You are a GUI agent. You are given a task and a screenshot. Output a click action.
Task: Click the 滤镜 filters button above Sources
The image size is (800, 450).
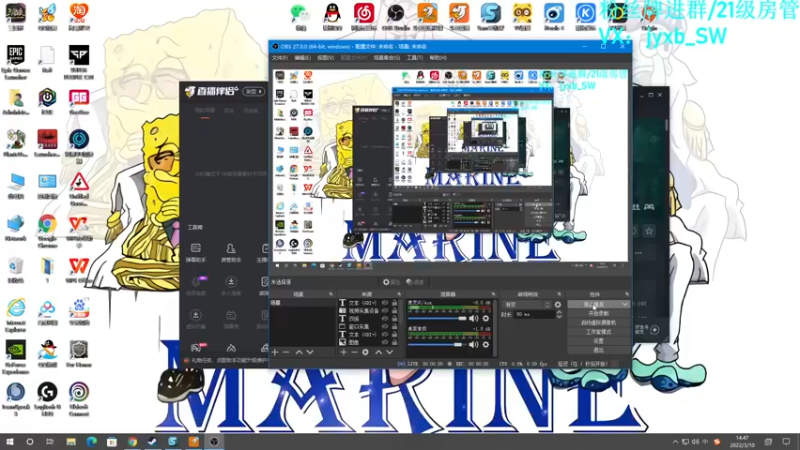[415, 282]
